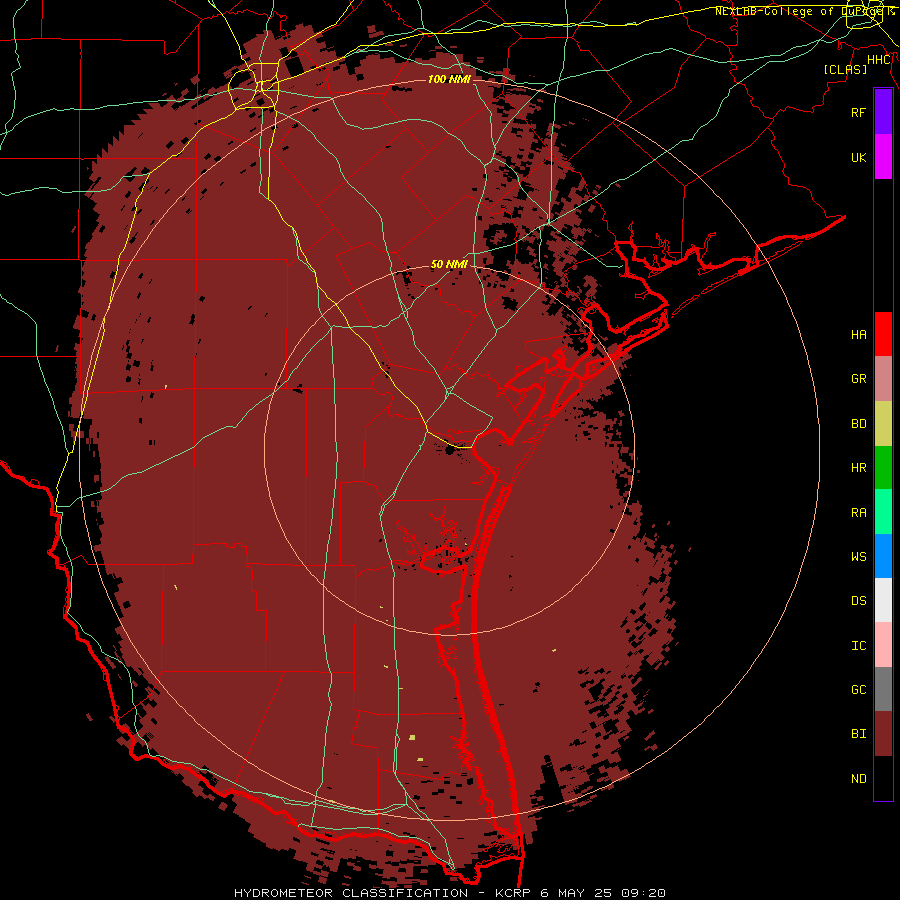The width and height of the screenshot is (900, 900).
Task: Click the DS legend label
Action: pyautogui.click(x=858, y=601)
